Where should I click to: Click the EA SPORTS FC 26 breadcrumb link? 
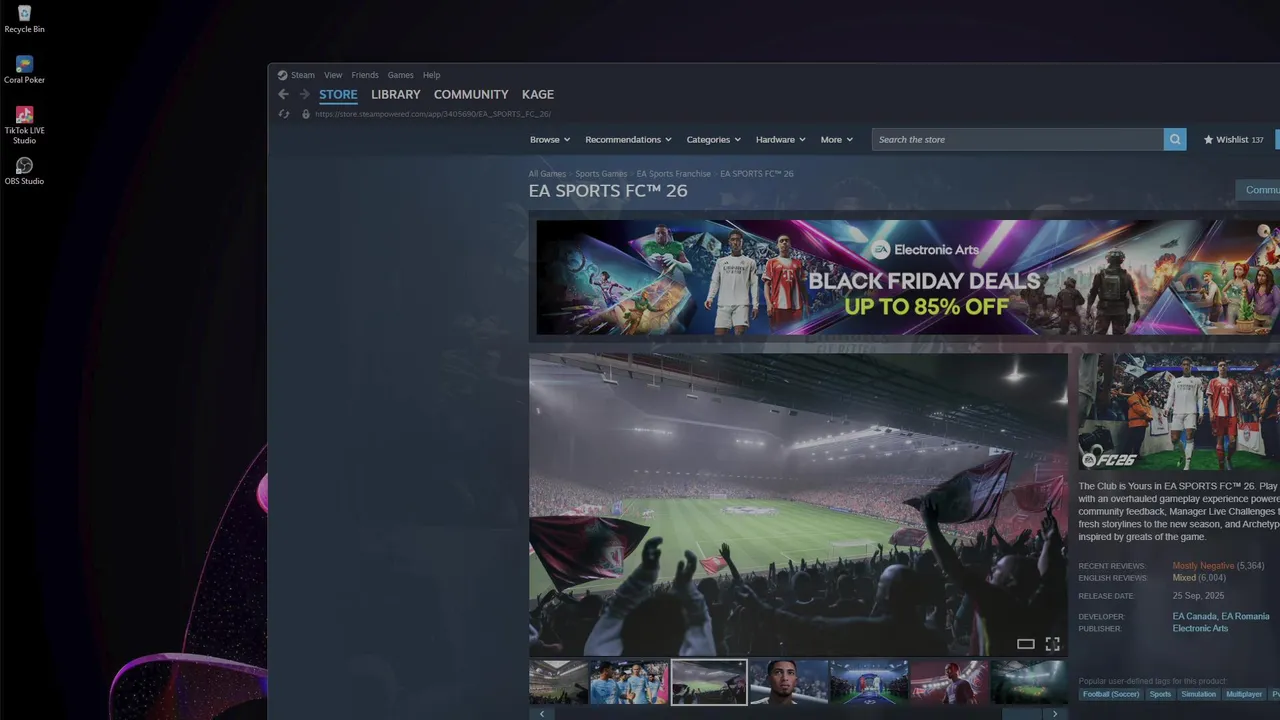(757, 174)
